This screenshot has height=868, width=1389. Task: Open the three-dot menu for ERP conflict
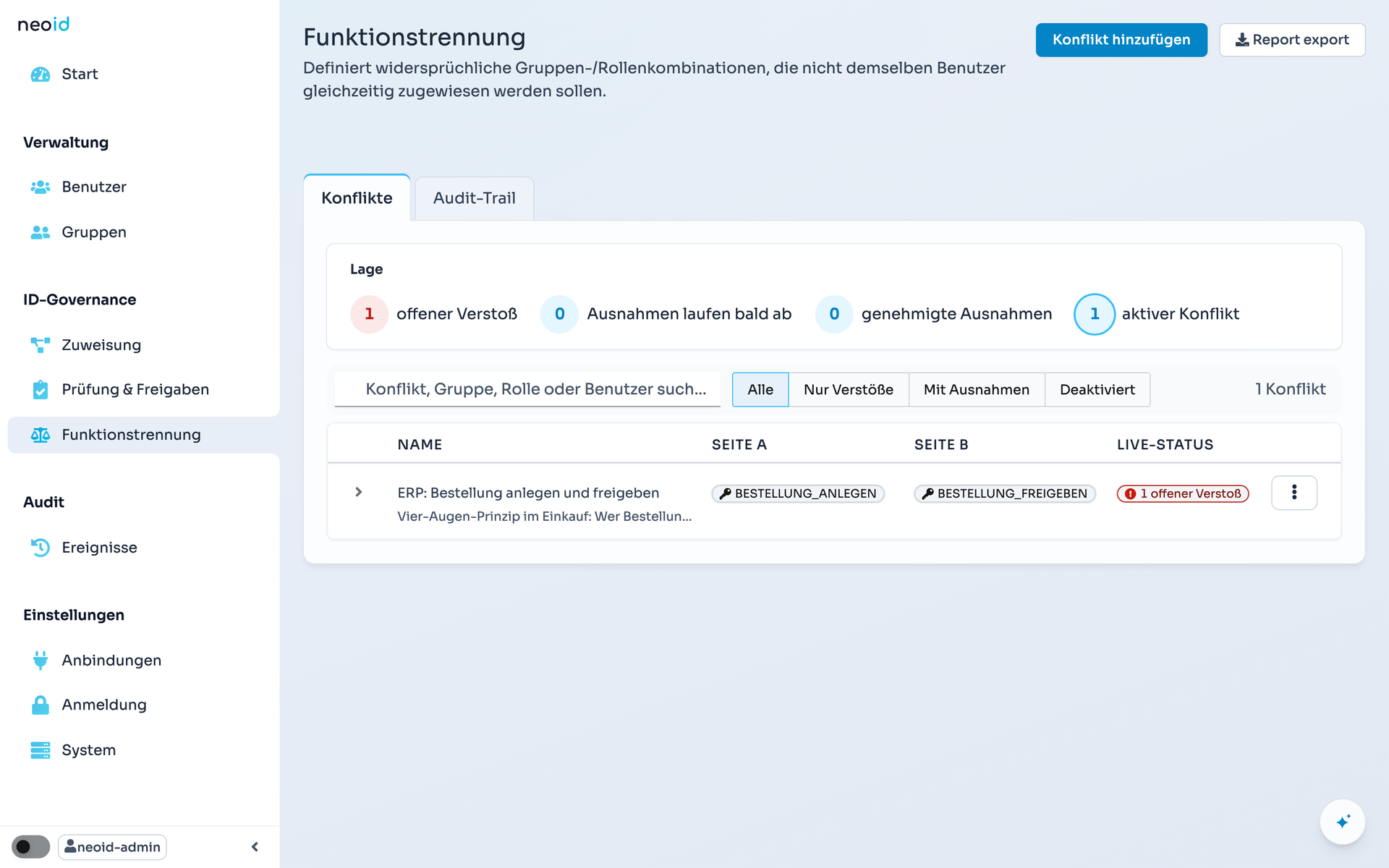[x=1294, y=493]
